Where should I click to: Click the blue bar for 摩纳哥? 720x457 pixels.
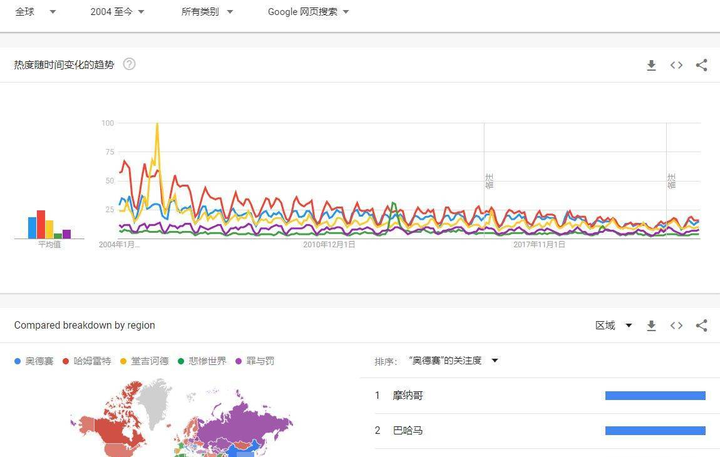click(655, 395)
